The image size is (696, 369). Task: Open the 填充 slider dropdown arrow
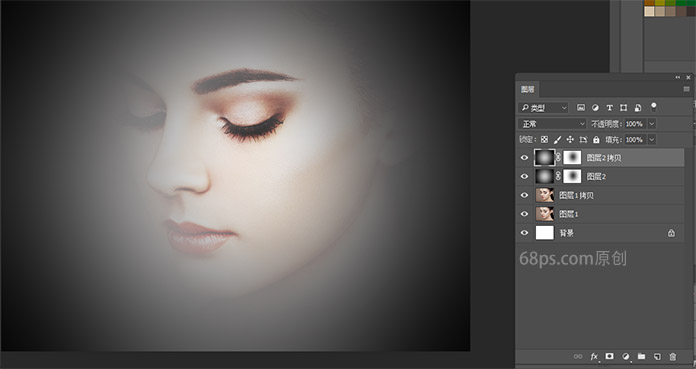(x=652, y=139)
